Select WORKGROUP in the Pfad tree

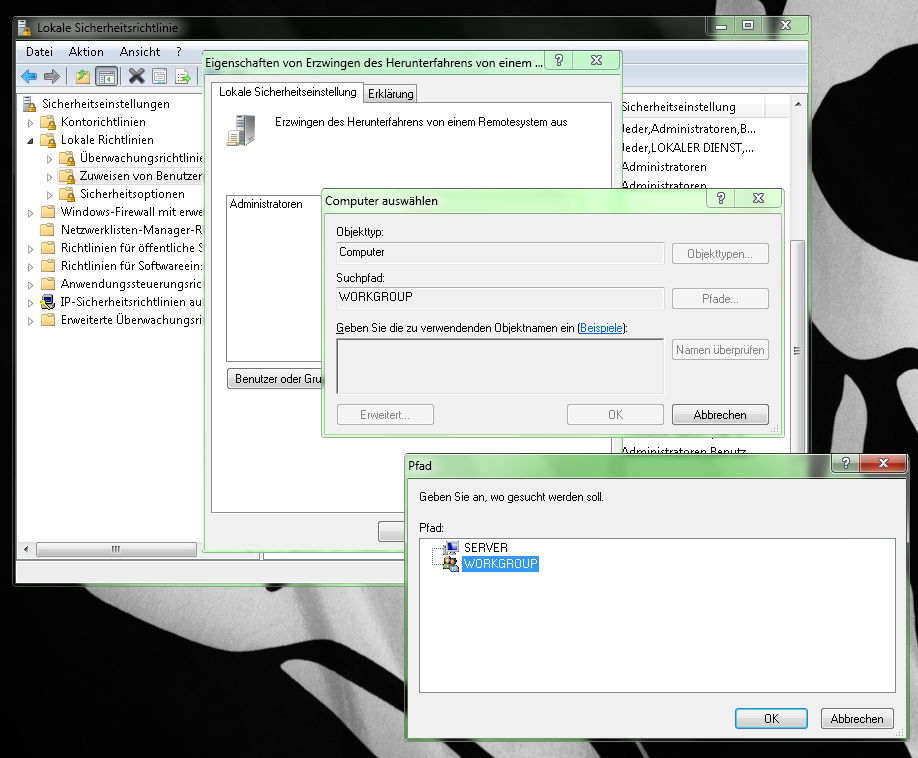pyautogui.click(x=501, y=564)
